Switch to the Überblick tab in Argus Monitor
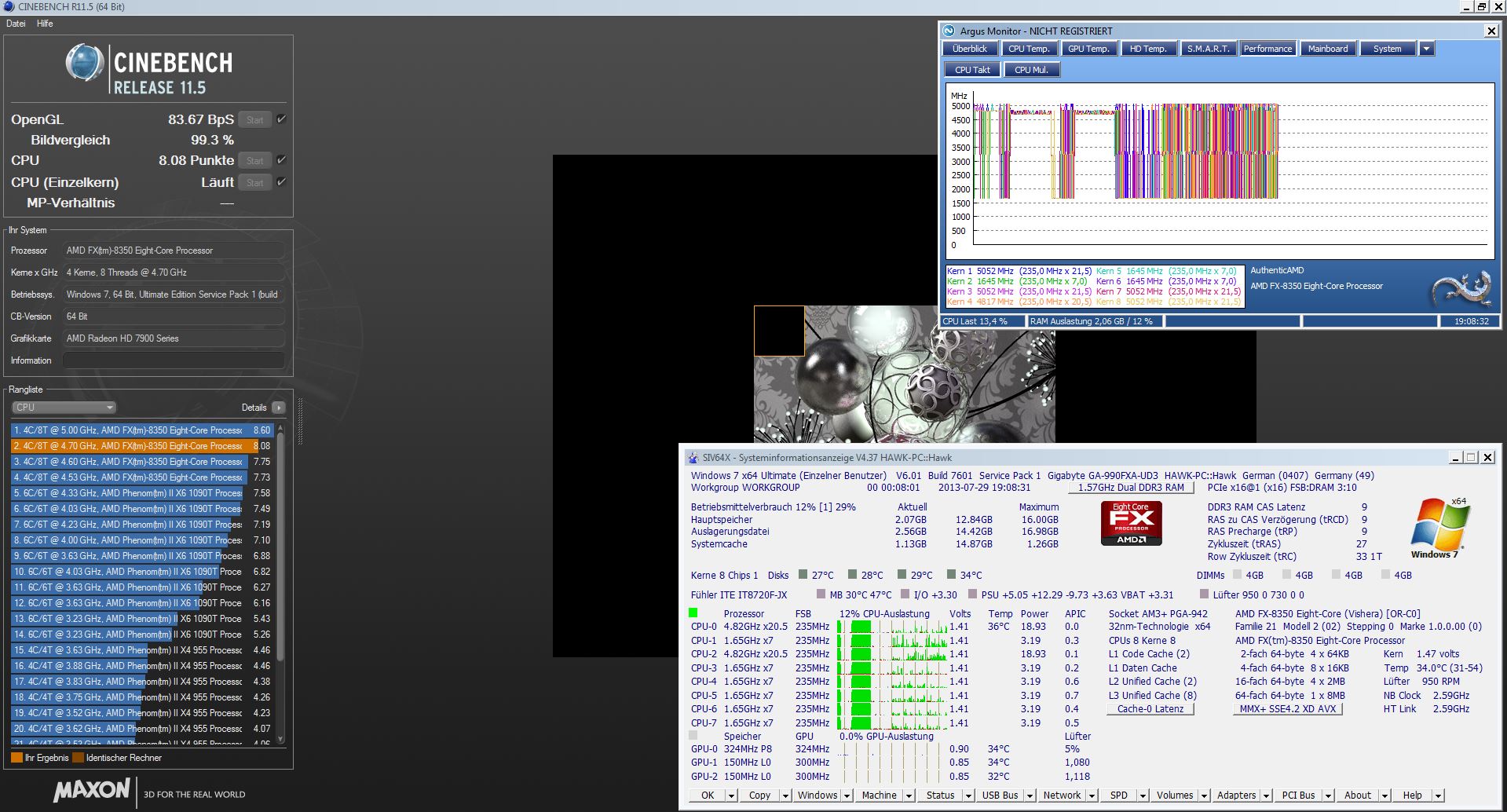Viewport: 1507px width, 812px height. pyautogui.click(x=970, y=49)
